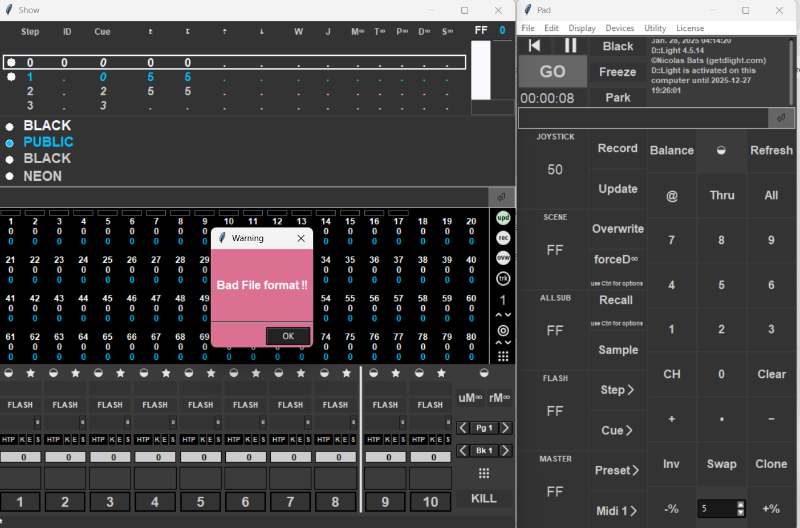The image size is (800, 528).
Task: Click the star icon above submaster 1
Action: (30, 373)
